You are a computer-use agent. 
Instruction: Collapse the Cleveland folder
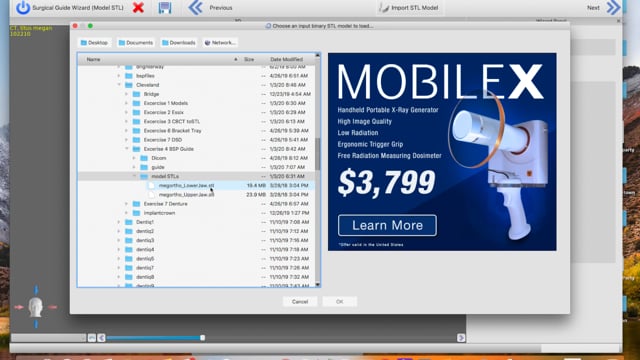(119, 85)
